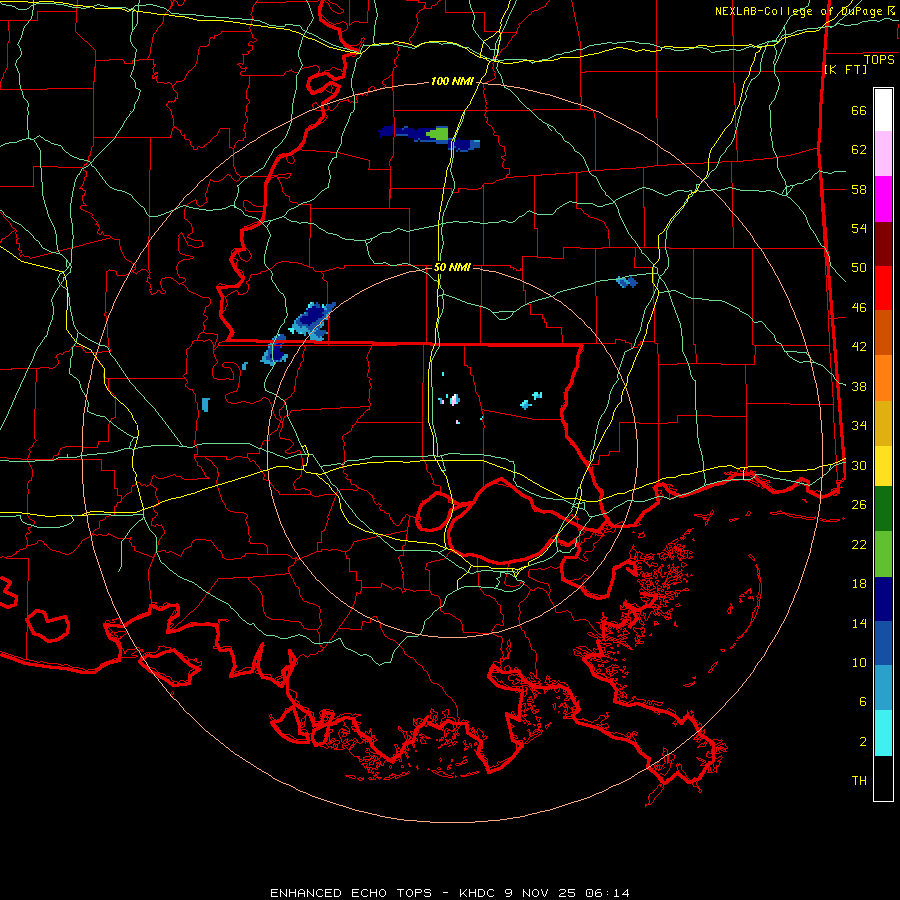Select the medium blue legend swatch
Screen dimensions: 900x900
click(883, 643)
